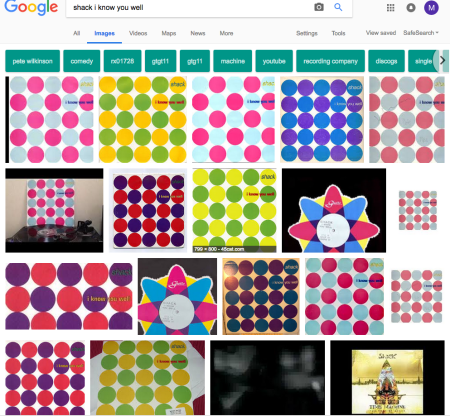450x416 pixels.
Task: Open the M account avatar
Action: (431, 7)
